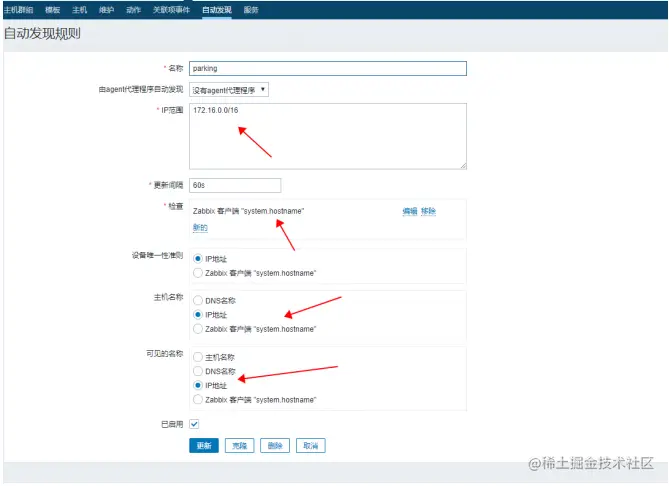Select IP地址 under 可见的名称
The width and height of the screenshot is (669, 486).
198,385
